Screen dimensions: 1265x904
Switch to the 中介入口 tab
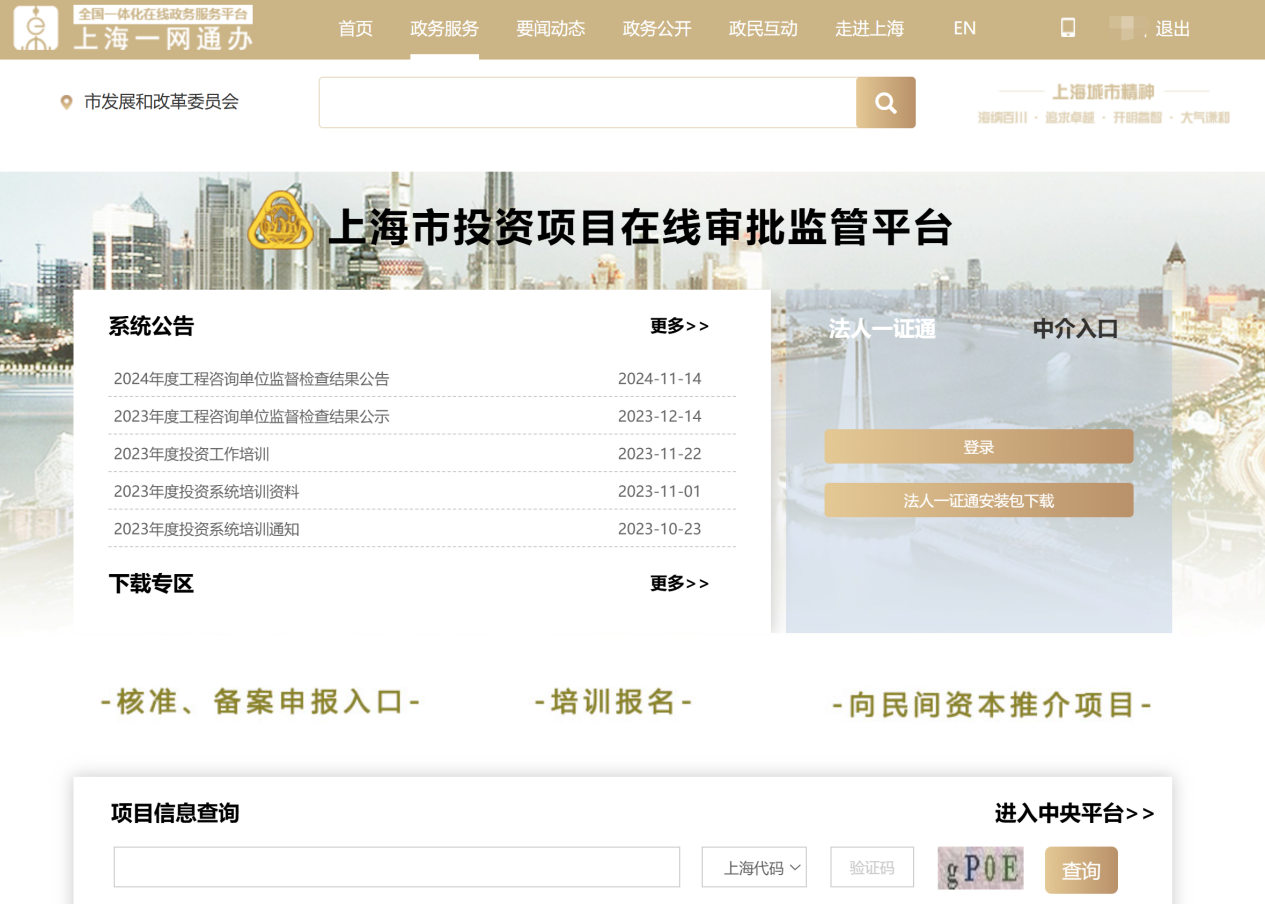(x=1075, y=329)
